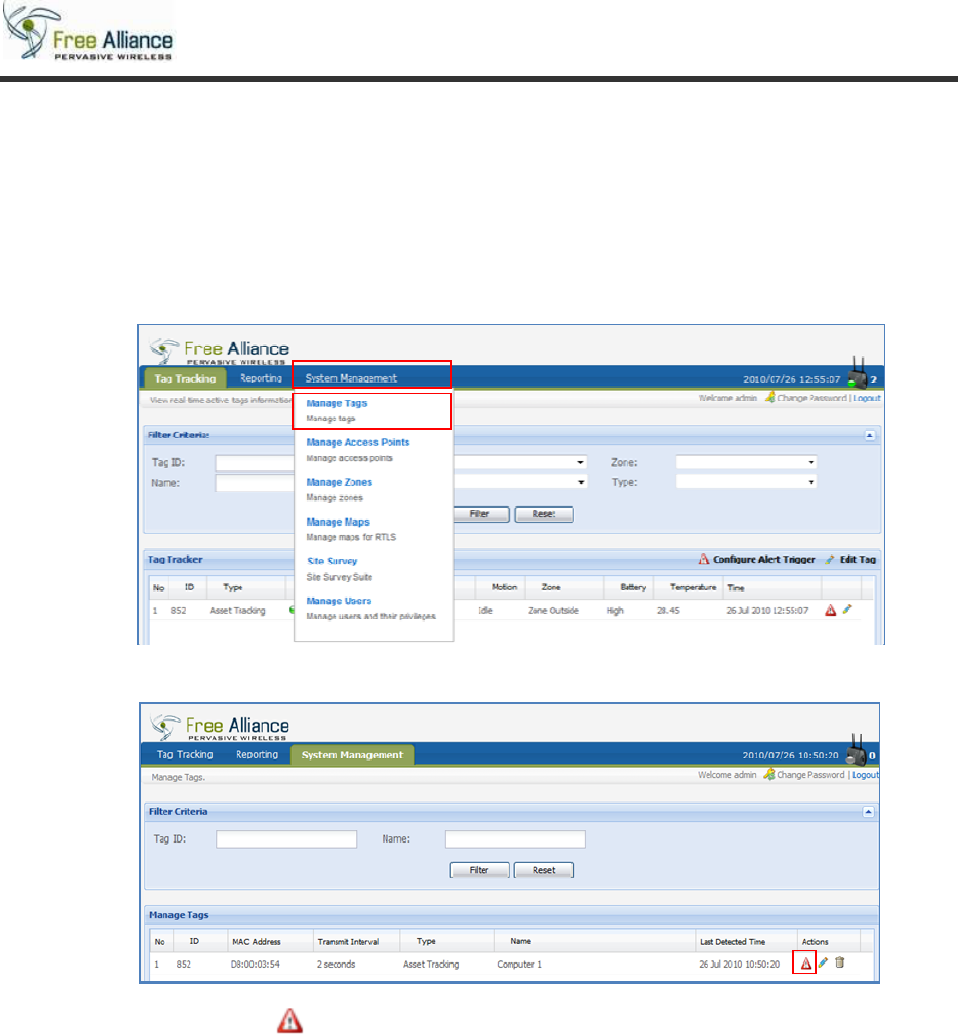This screenshot has height=1035, width=958.
Task: Click MAC Address column header
Action: pyautogui.click(x=256, y=942)
